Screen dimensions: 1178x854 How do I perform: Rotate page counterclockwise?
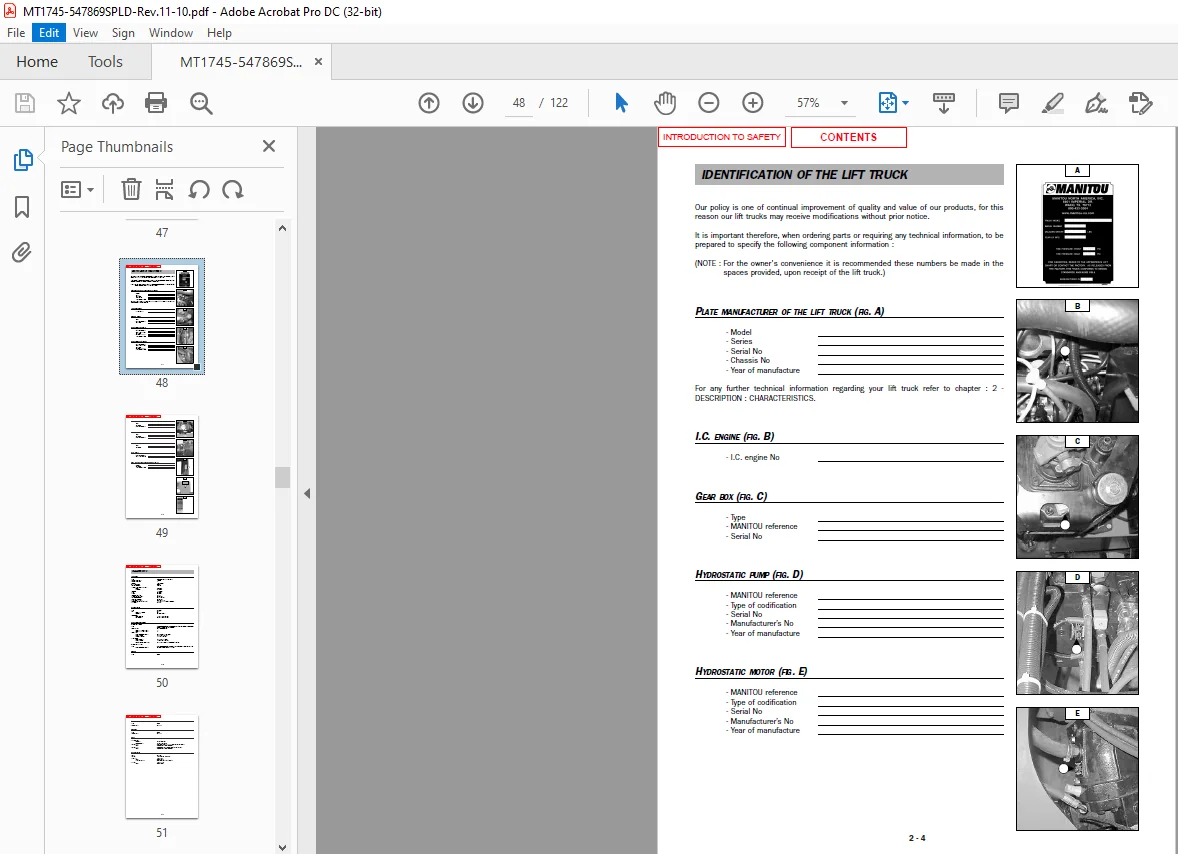click(199, 189)
